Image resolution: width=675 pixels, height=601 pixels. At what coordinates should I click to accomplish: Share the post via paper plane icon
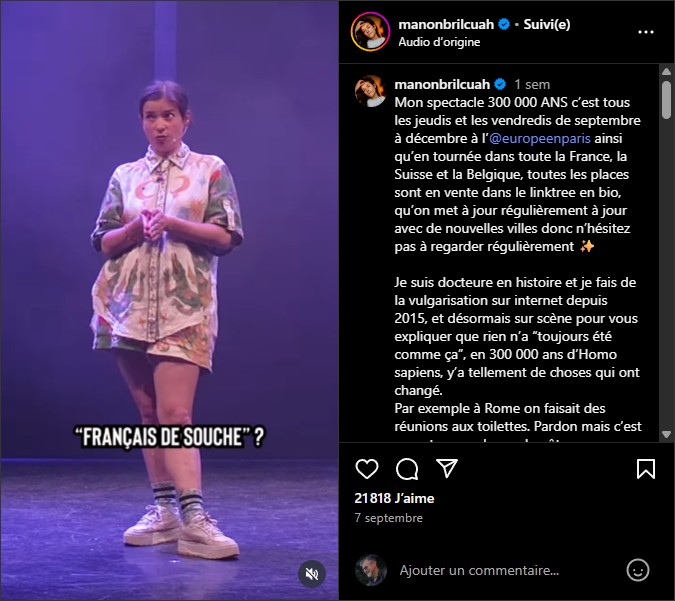point(446,468)
